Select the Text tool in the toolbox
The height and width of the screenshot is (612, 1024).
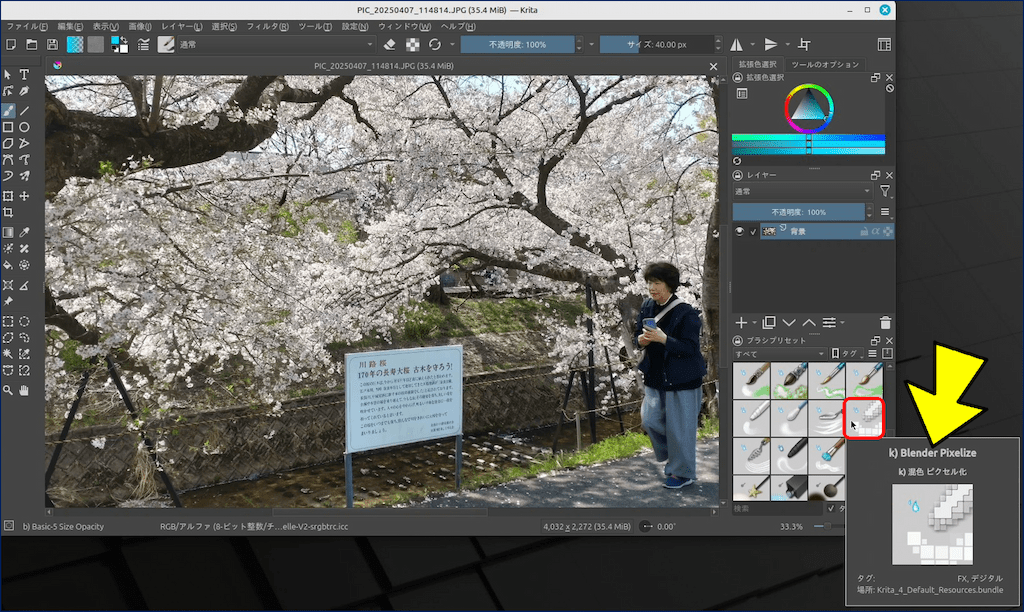click(24, 75)
